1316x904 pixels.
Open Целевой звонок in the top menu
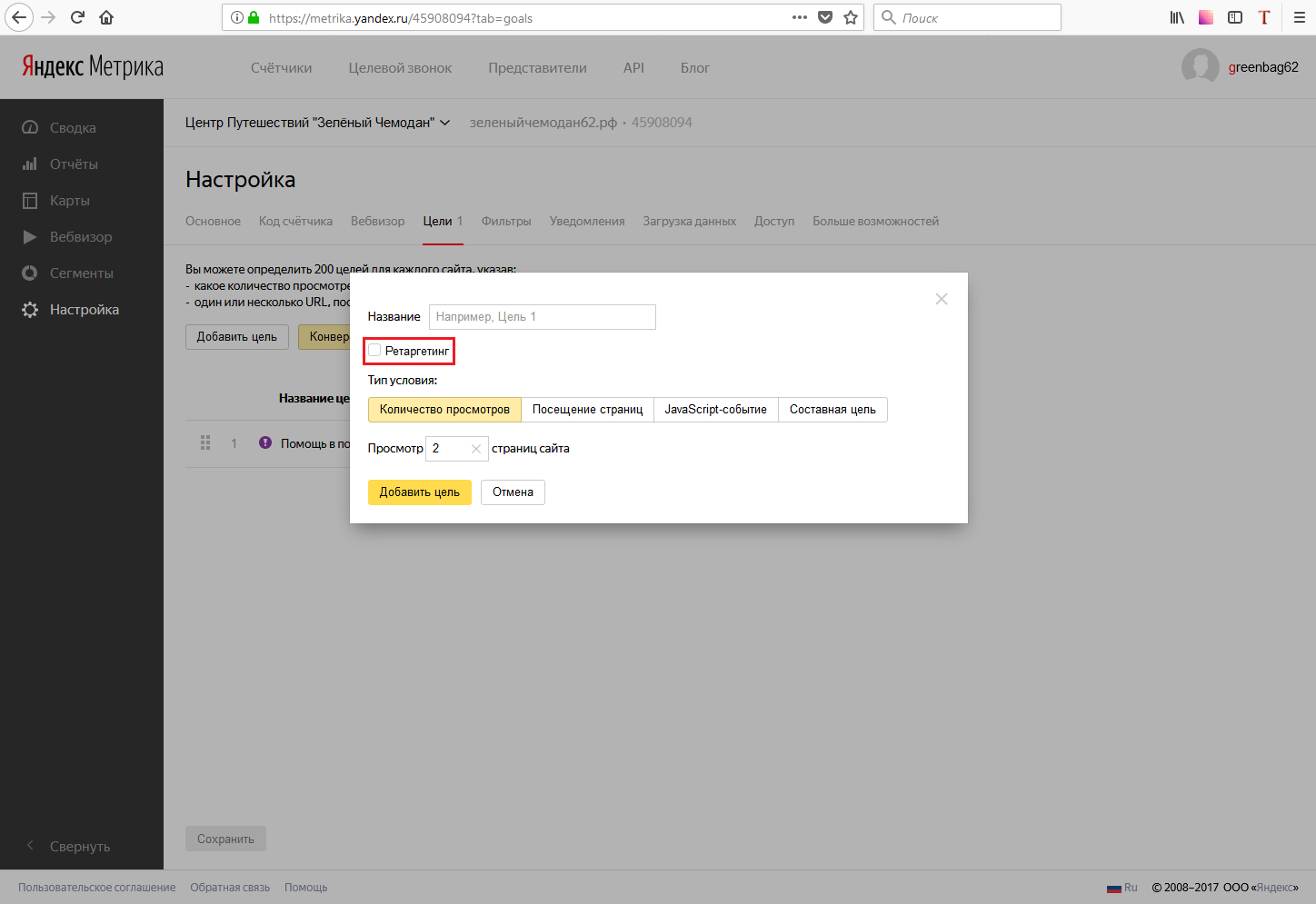[400, 67]
